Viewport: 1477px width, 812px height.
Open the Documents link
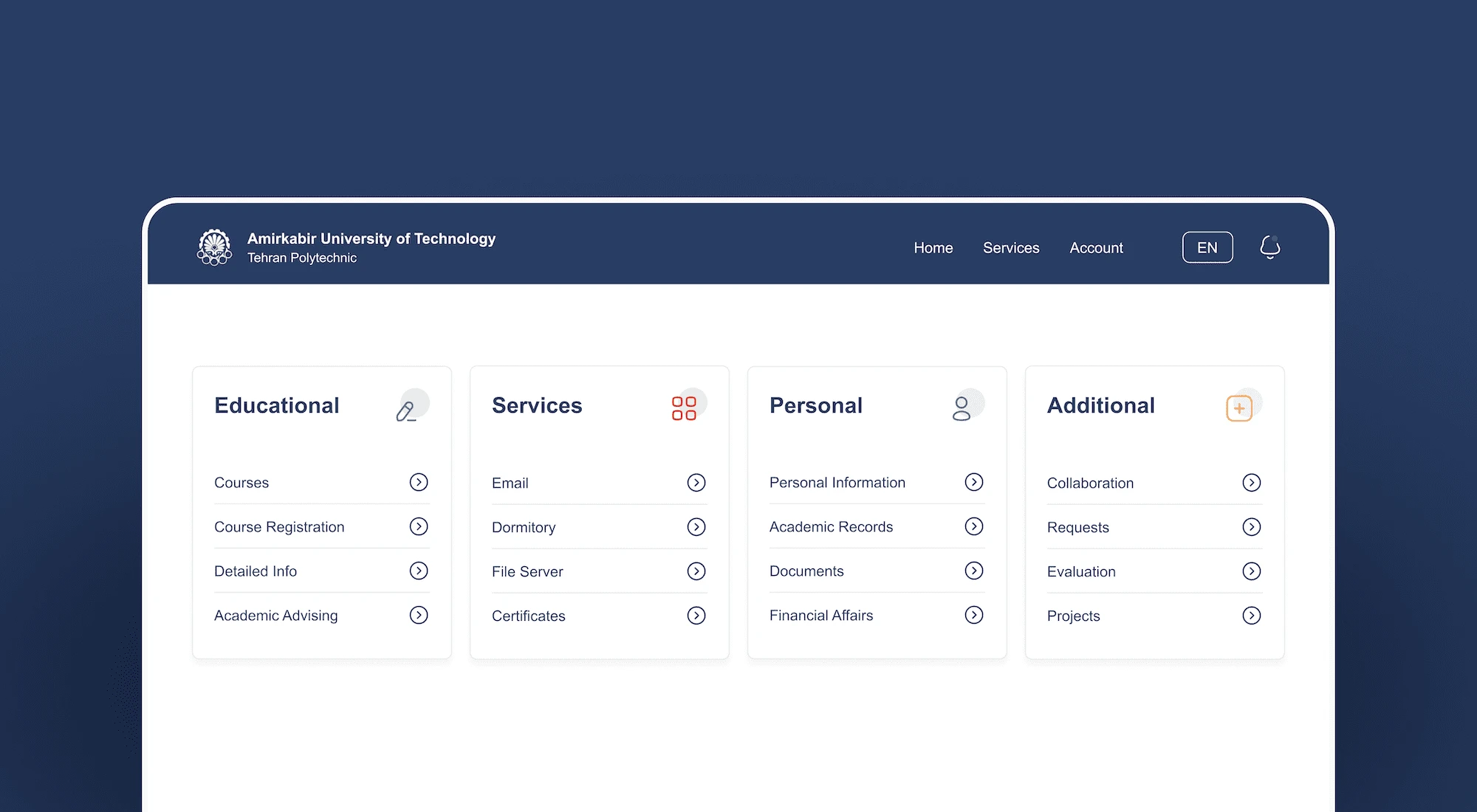pyautogui.click(x=806, y=571)
